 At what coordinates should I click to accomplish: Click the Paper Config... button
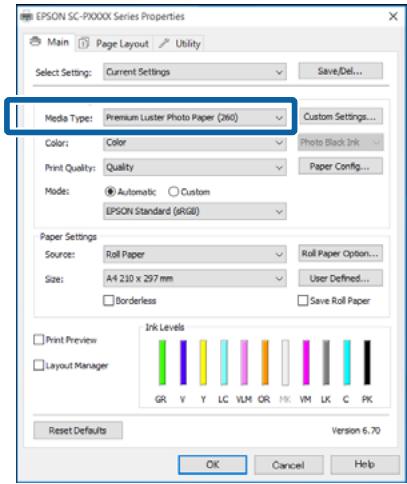click(340, 166)
